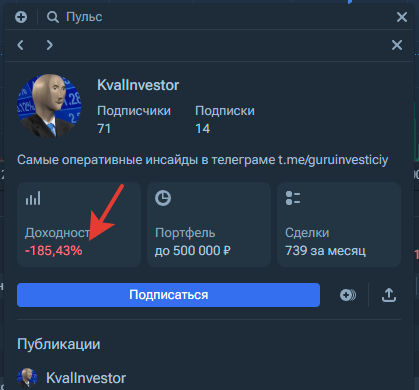Click the Подписаться button

pos(168,295)
